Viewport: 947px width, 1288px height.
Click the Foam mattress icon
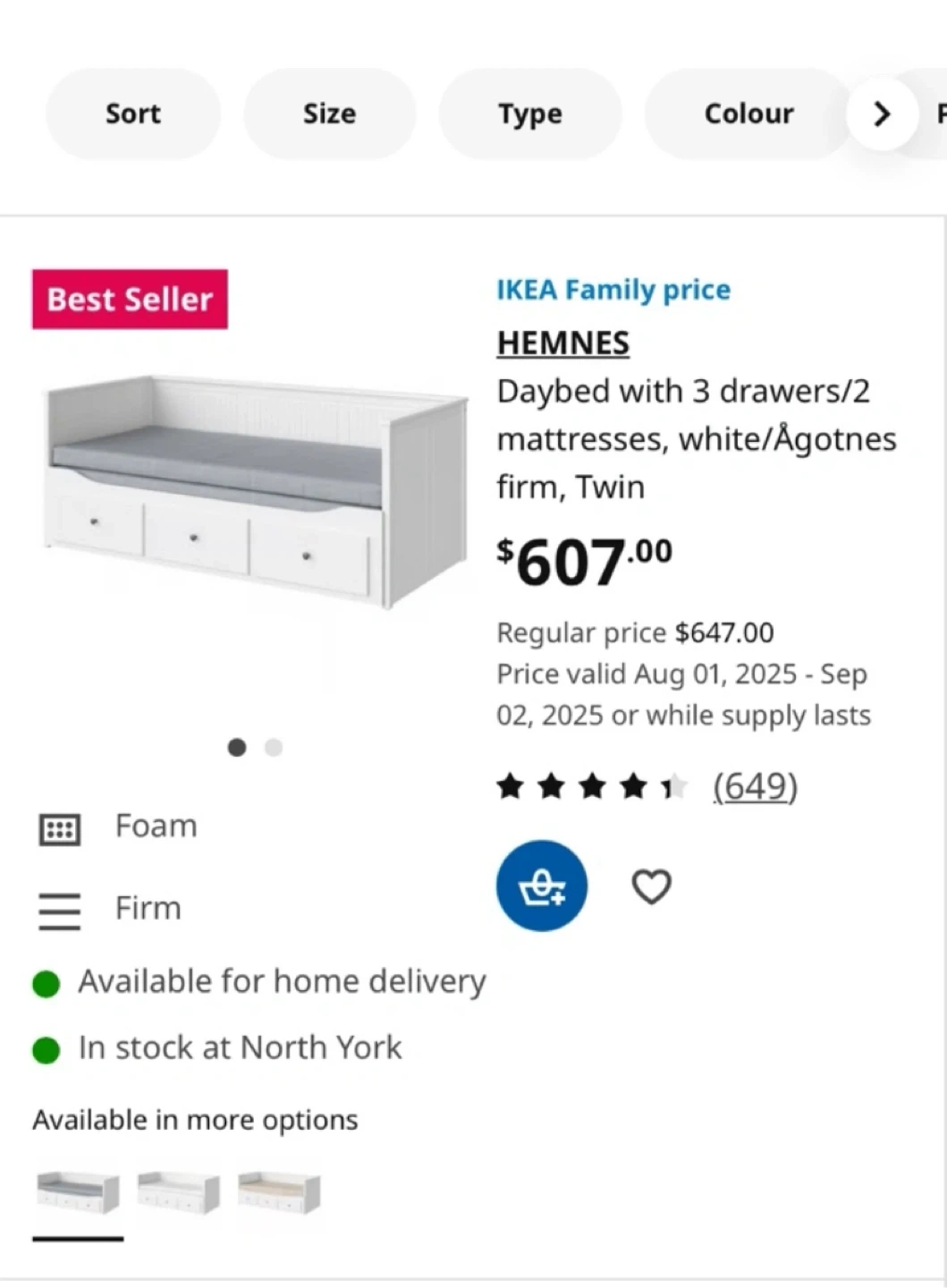click(x=60, y=829)
